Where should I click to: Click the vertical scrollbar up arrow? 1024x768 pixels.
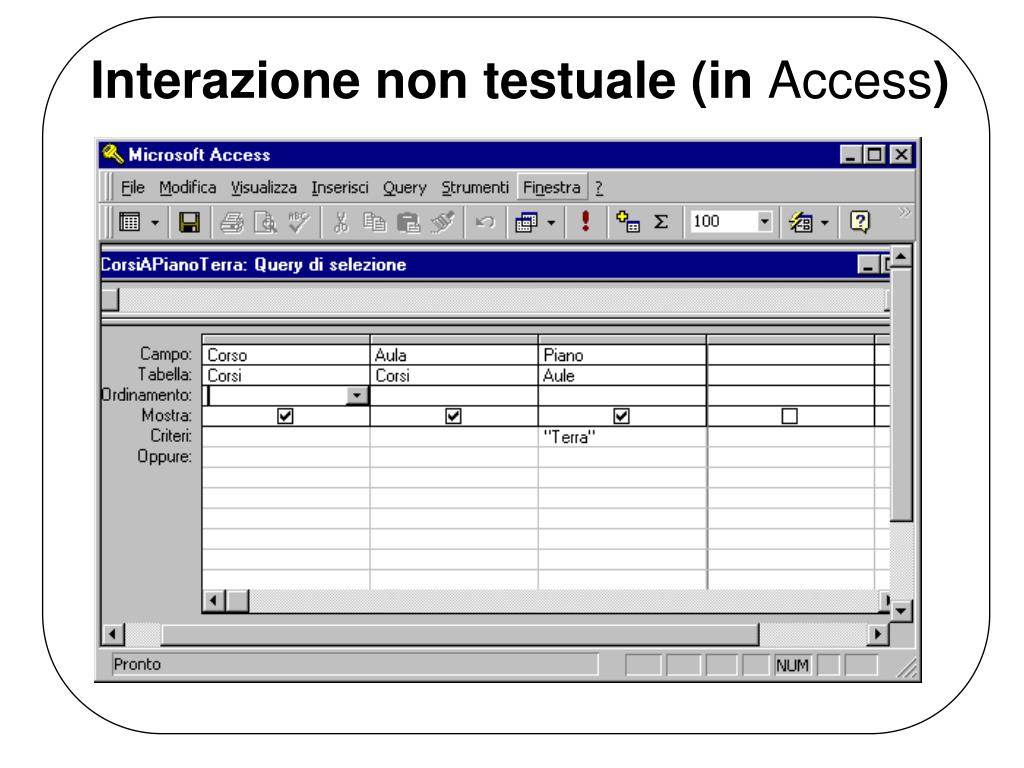901,257
